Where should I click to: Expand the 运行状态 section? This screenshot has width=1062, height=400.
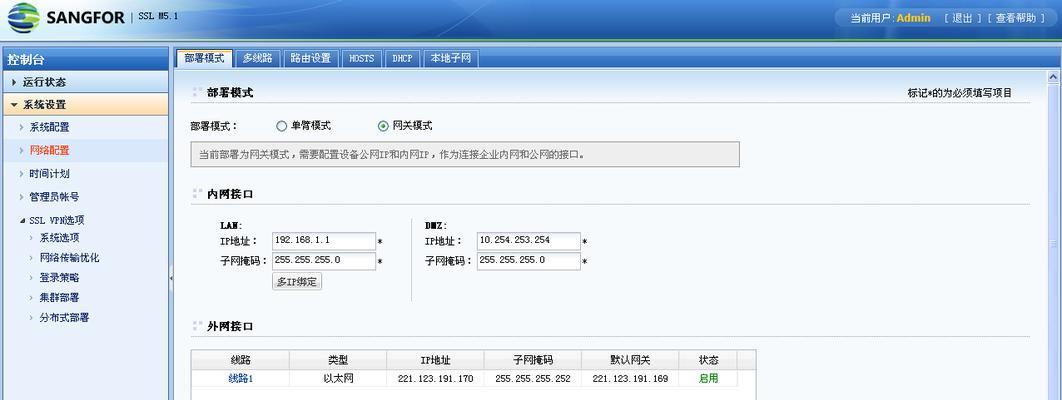(x=85, y=82)
